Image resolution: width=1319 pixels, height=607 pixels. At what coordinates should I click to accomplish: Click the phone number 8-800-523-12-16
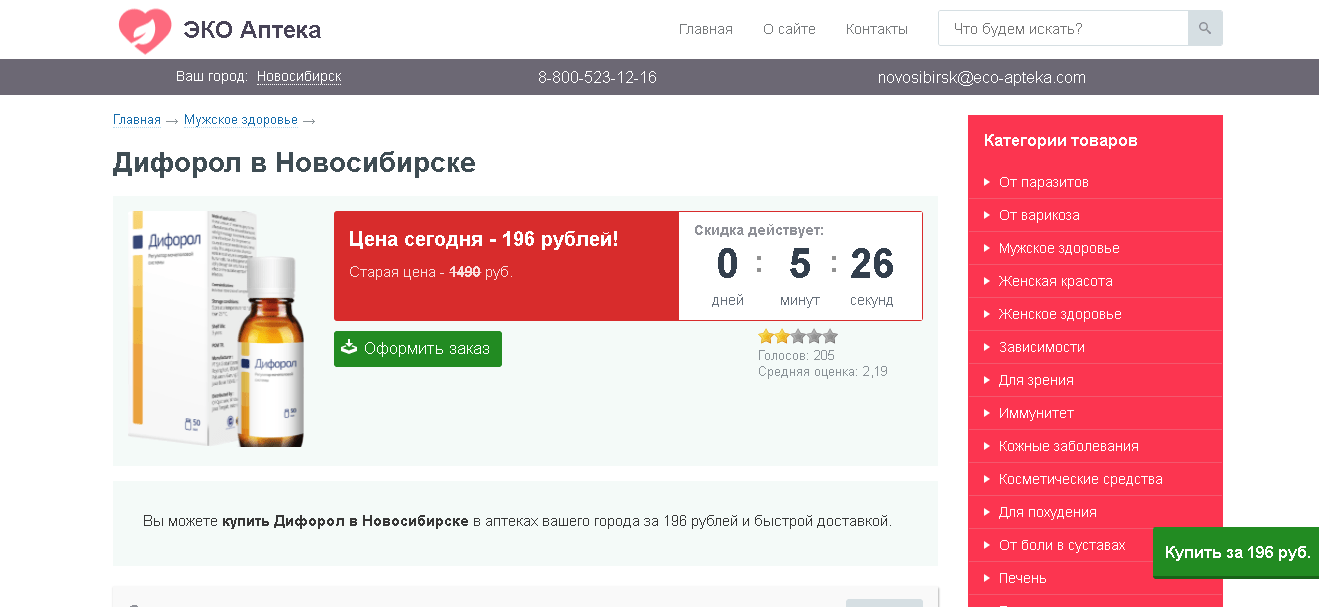(597, 77)
